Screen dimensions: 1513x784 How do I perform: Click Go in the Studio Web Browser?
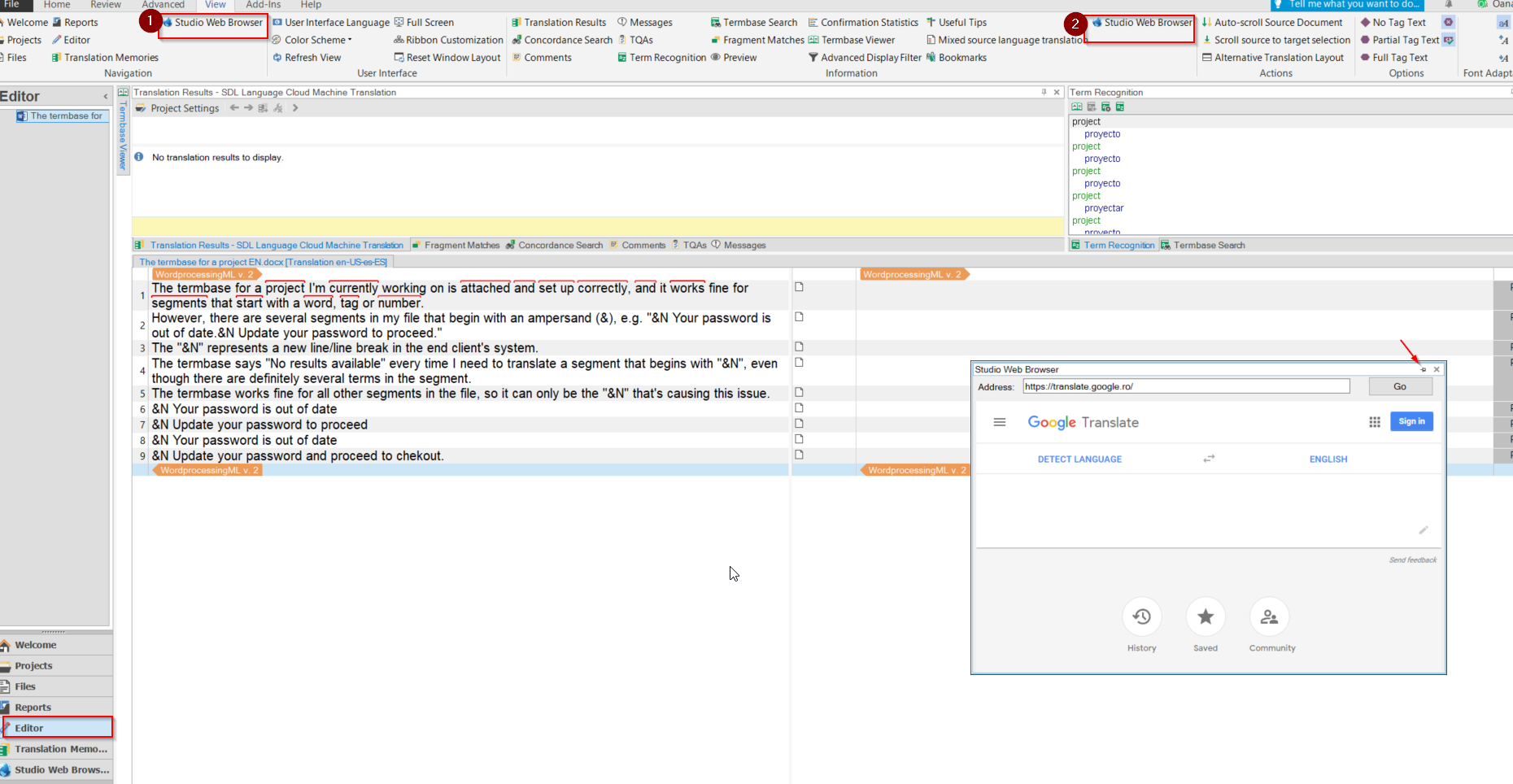(1400, 385)
